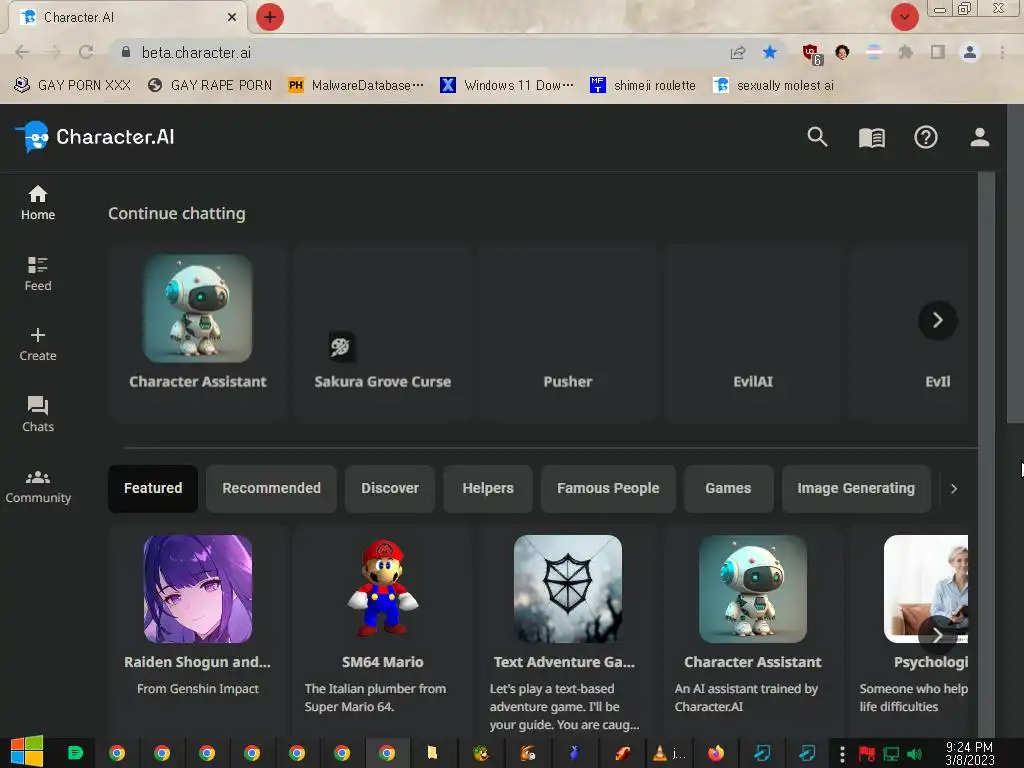The image size is (1024, 768).
Task: Click the taskbar clock showing 9:24 PM
Action: point(969,753)
